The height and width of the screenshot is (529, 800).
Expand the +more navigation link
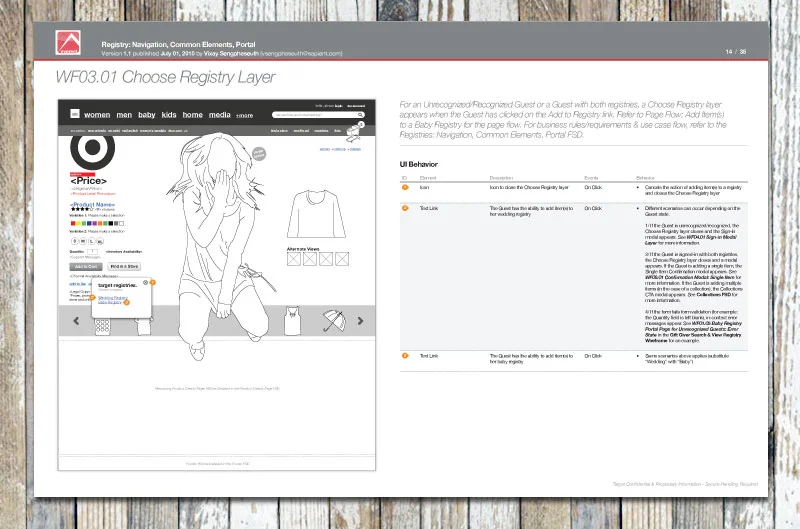(x=244, y=115)
